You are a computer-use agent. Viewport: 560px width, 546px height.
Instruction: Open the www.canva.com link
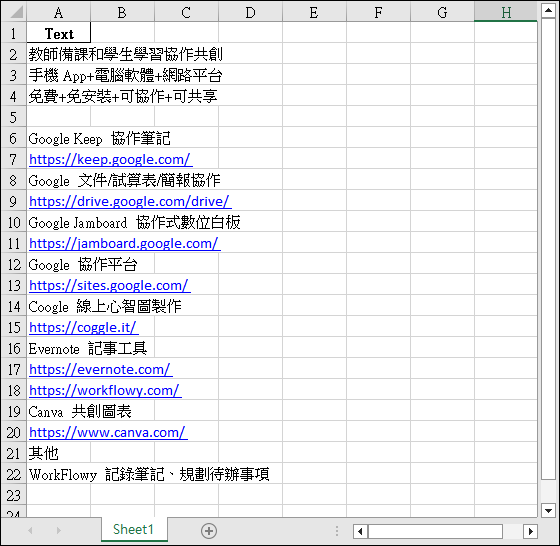pos(108,432)
